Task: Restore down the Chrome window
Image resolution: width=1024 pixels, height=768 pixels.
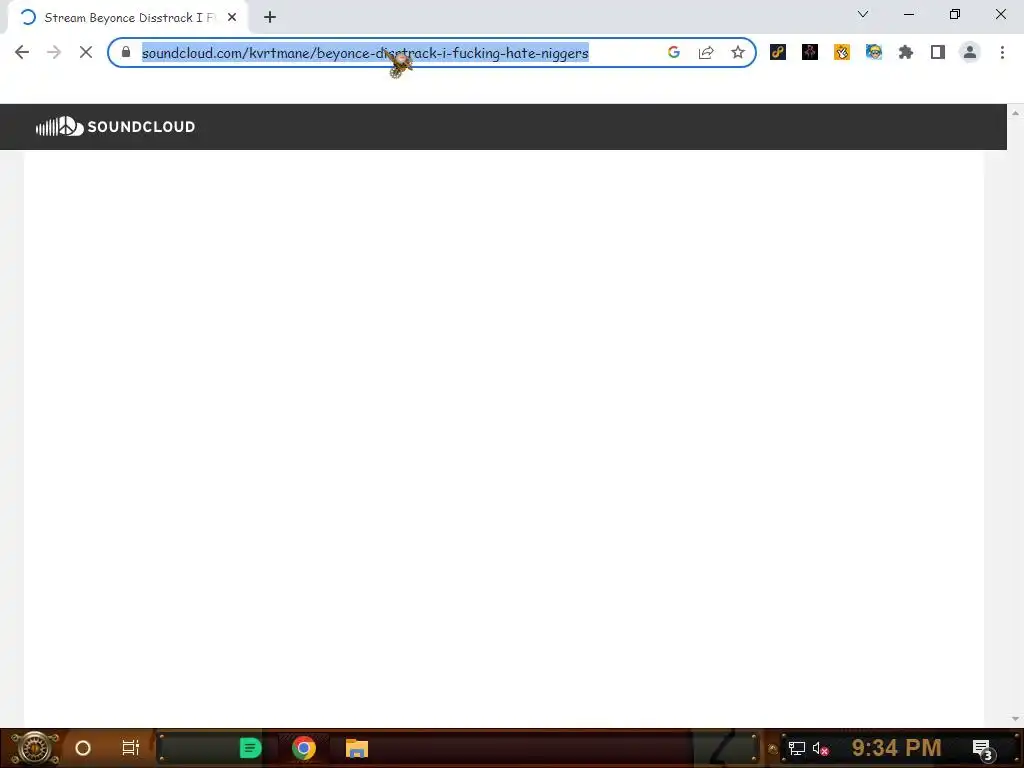Action: click(x=955, y=14)
